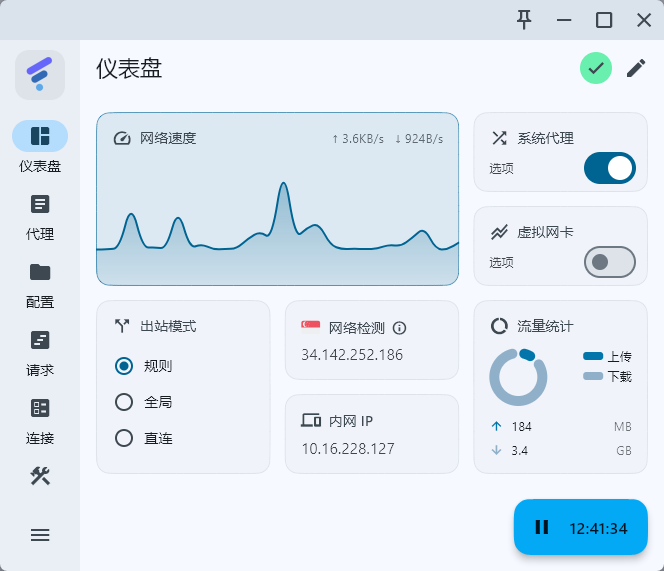Open the tools wrench-and-hammer icon
The height and width of the screenshot is (571, 664).
pyautogui.click(x=40, y=476)
